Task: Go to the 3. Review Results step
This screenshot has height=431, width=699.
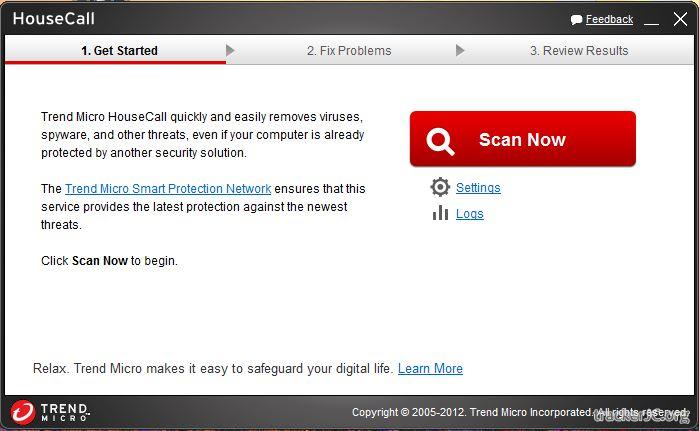Action: coord(579,50)
